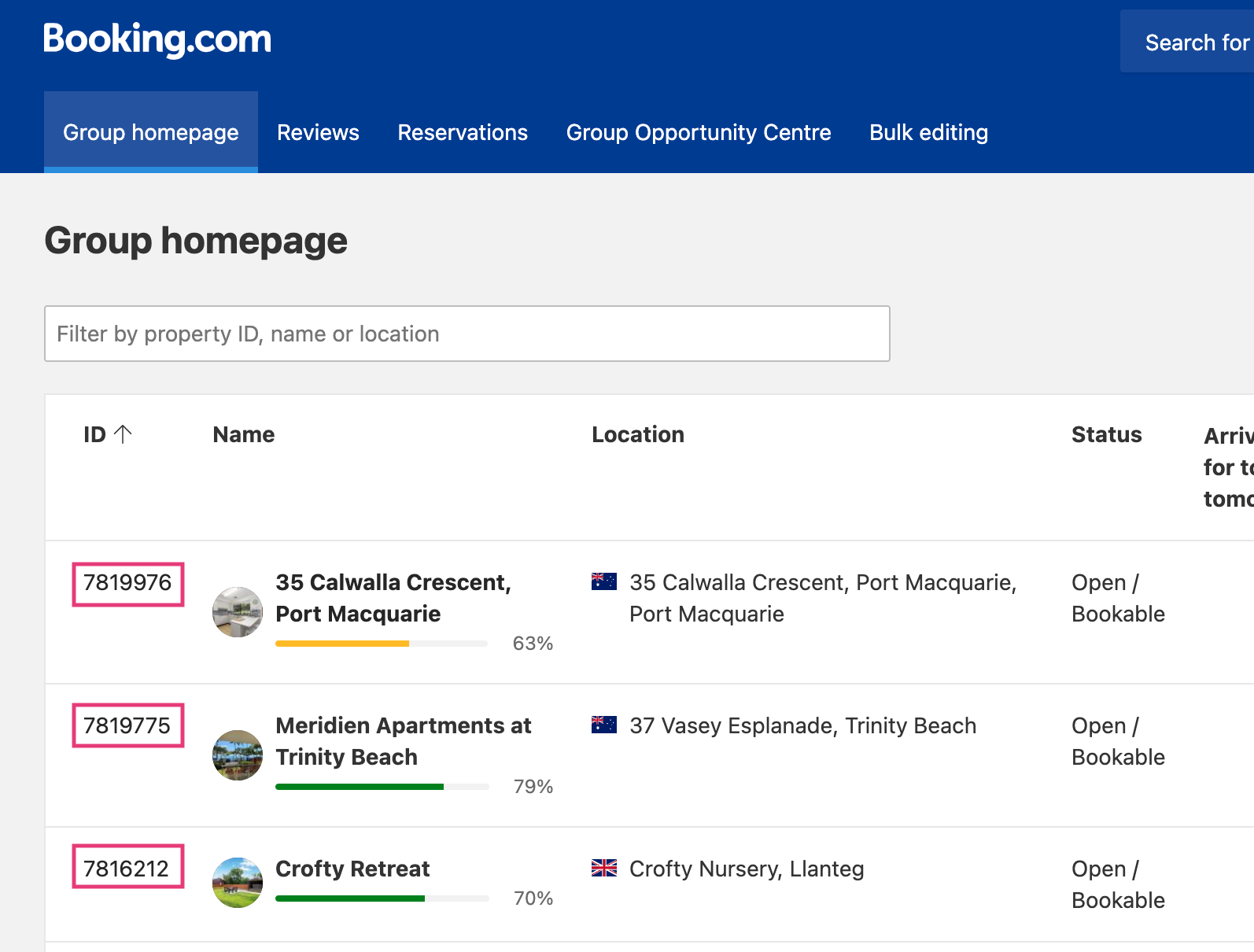Click Open / Bookable status for Crofty Retreat
This screenshot has width=1254, height=952.
click(x=1118, y=884)
